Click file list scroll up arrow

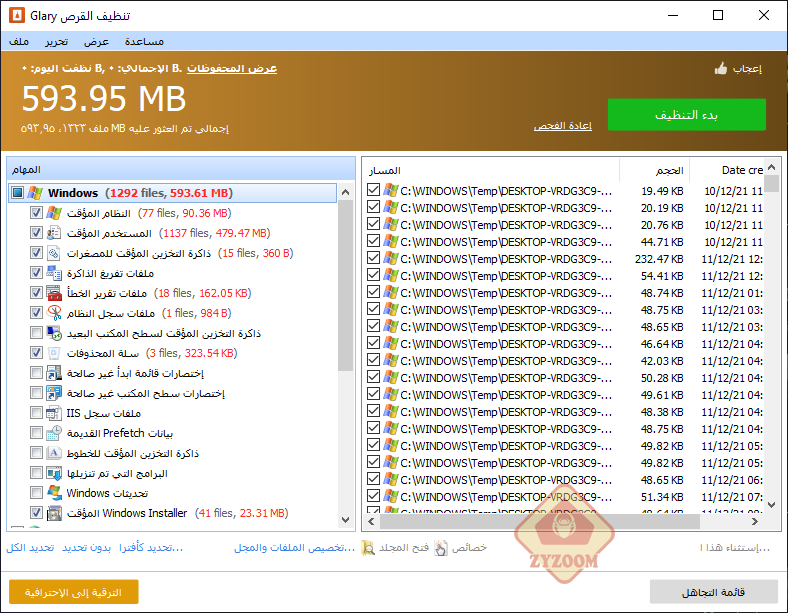pyautogui.click(x=772, y=167)
